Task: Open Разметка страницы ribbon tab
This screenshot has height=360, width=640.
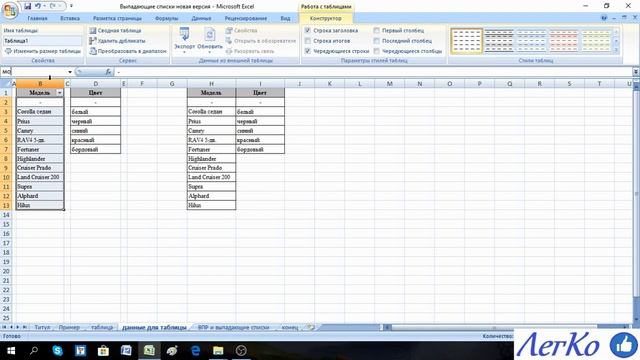Action: coord(117,18)
